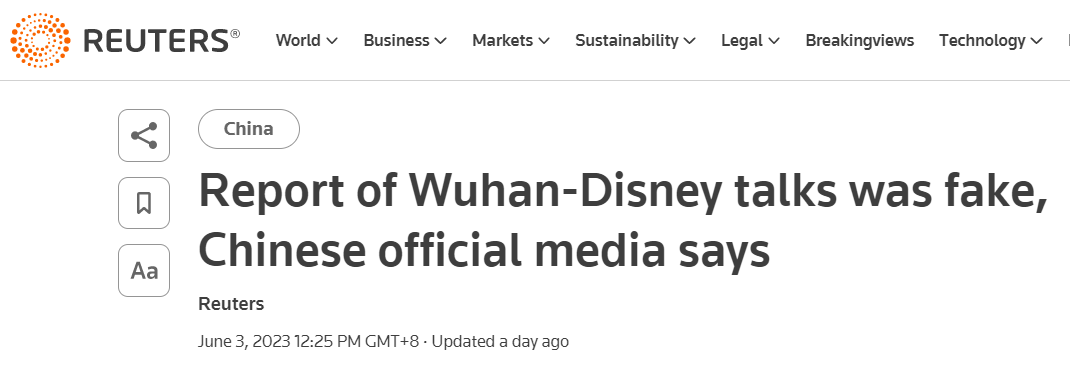
Task: Expand the Technology dropdown chevron
Action: pyautogui.click(x=1037, y=41)
